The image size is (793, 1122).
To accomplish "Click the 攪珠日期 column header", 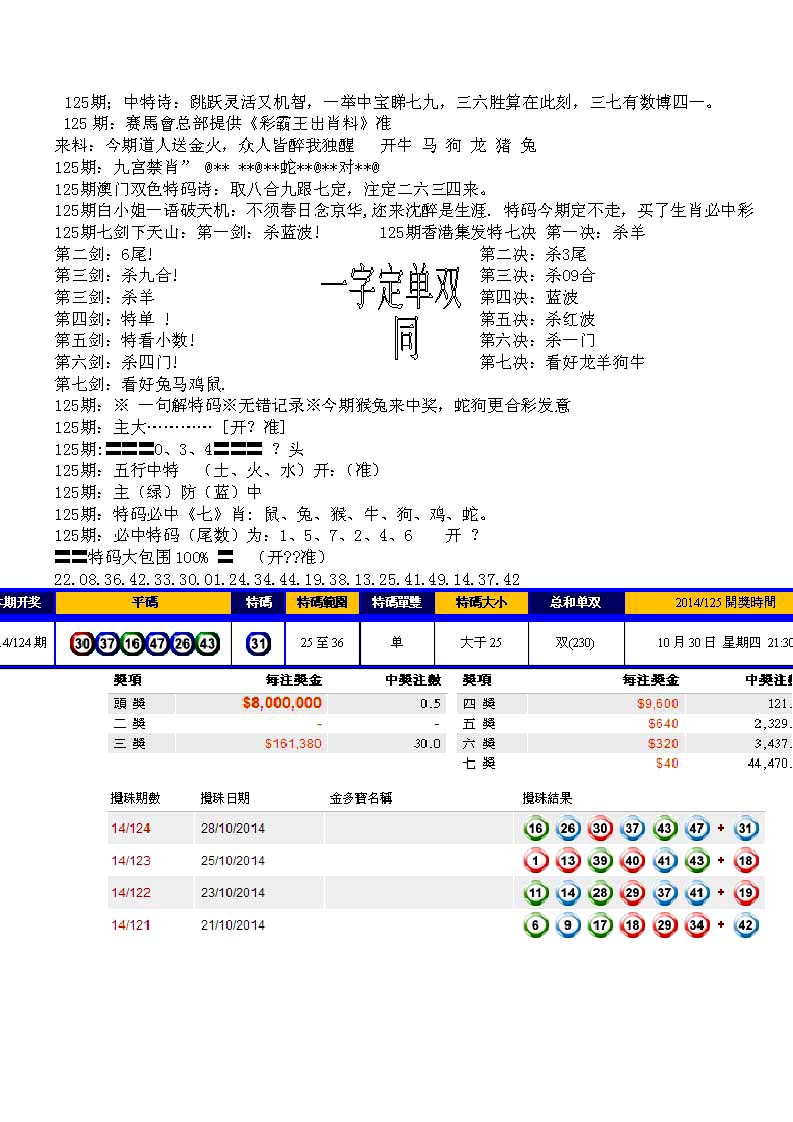I will pos(225,798).
